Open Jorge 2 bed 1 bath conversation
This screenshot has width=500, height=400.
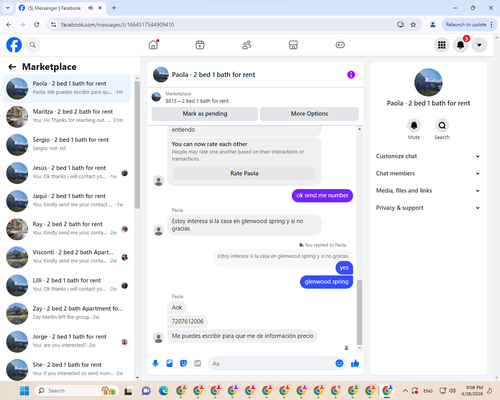tap(67, 342)
